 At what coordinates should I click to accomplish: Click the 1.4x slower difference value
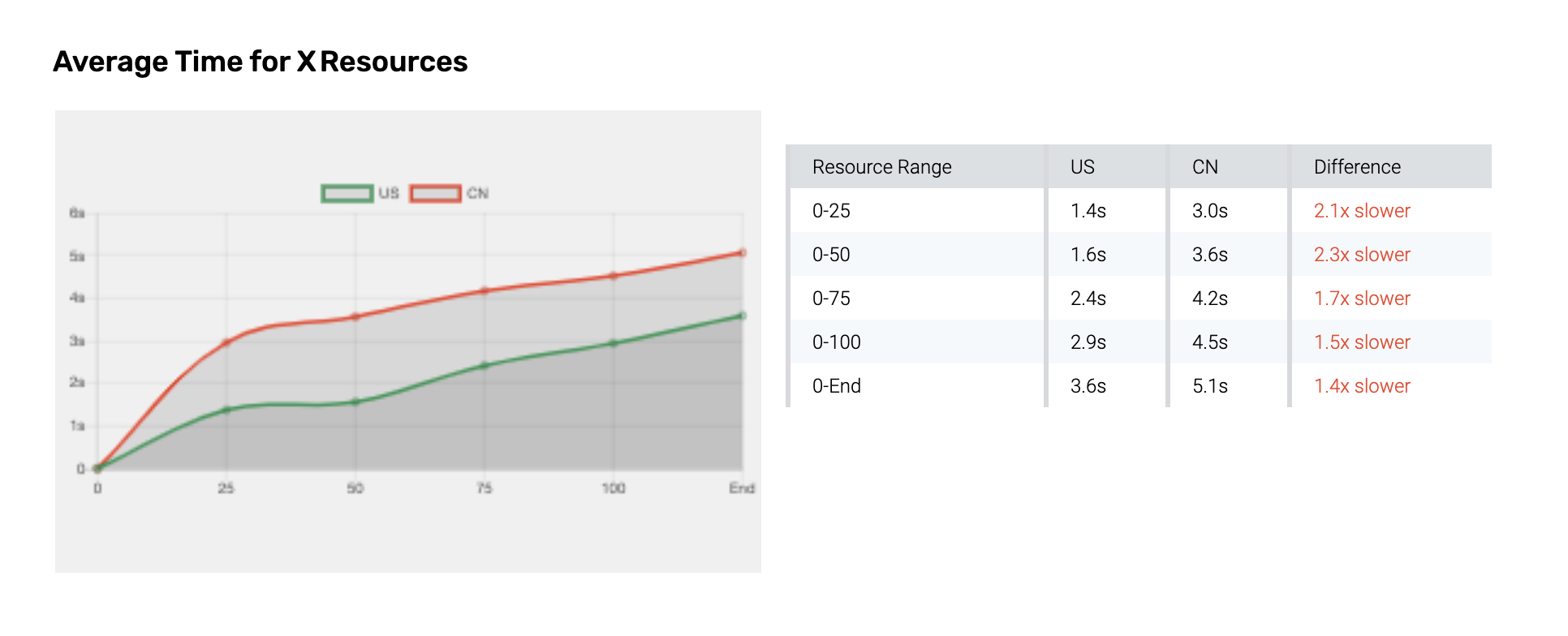pyautogui.click(x=1362, y=386)
